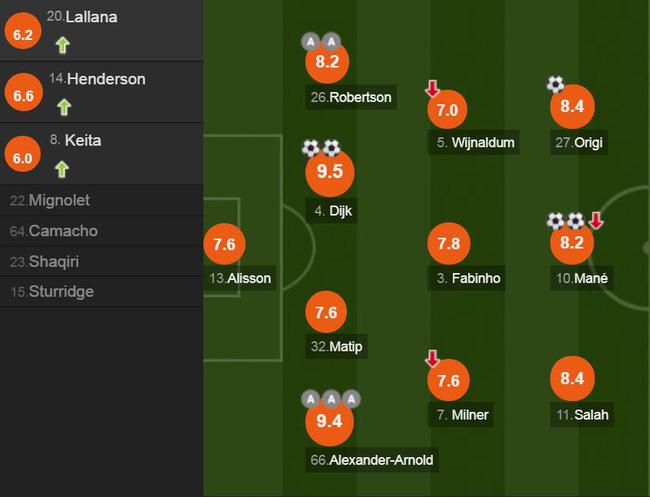This screenshot has height=497, width=650.
Task: Click the green sub-on arrow under Lallana
Action: 63,45
